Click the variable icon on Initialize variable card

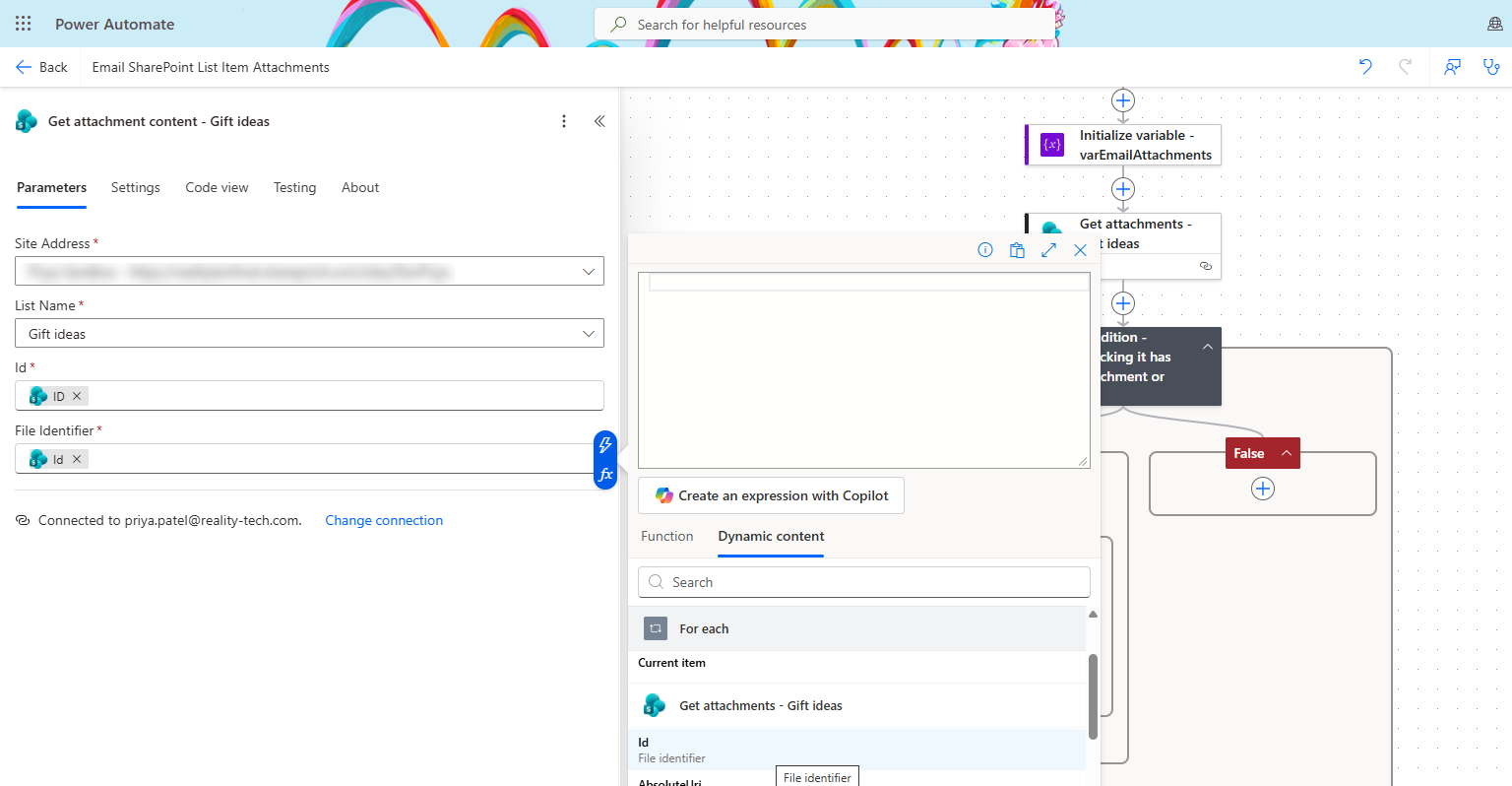pos(1052,145)
